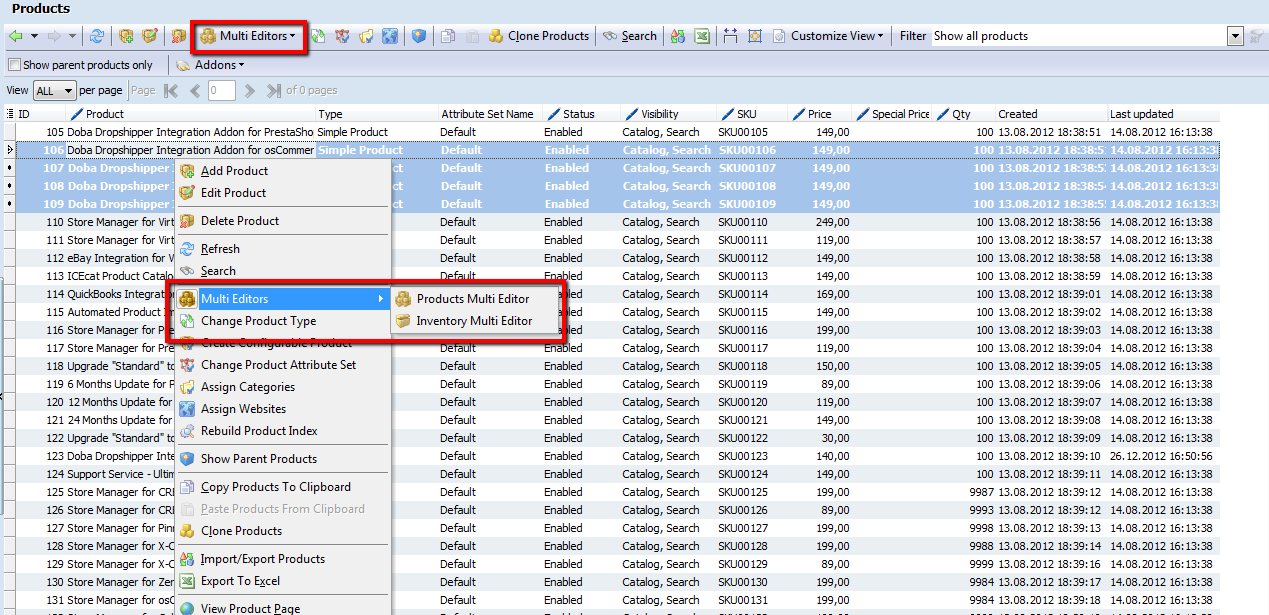The height and width of the screenshot is (615, 1269).
Task: Click the Edit Product toolbar icon
Action: pos(149,36)
